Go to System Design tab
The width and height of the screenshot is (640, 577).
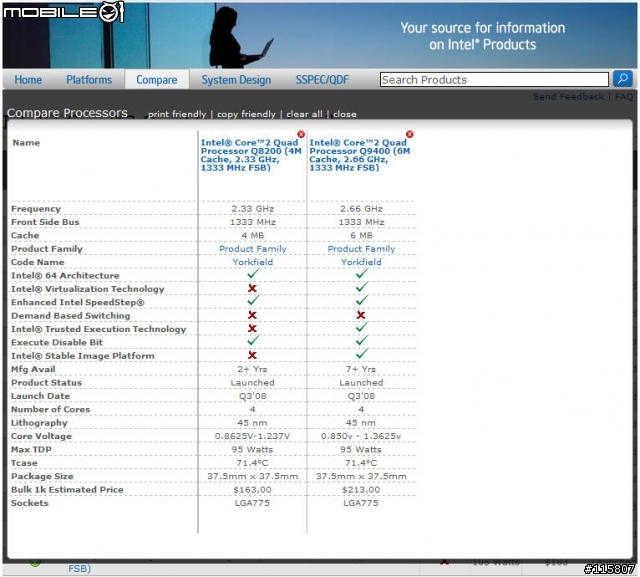point(236,80)
